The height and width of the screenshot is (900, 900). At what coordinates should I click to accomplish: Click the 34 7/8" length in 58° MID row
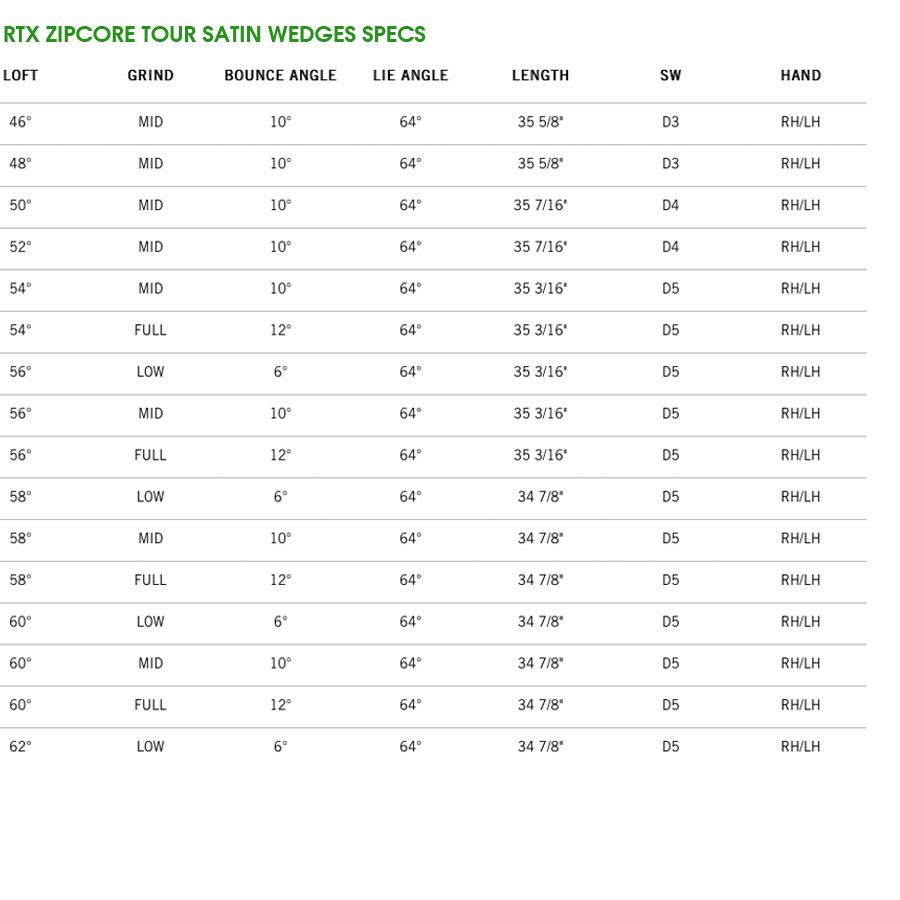click(x=540, y=538)
